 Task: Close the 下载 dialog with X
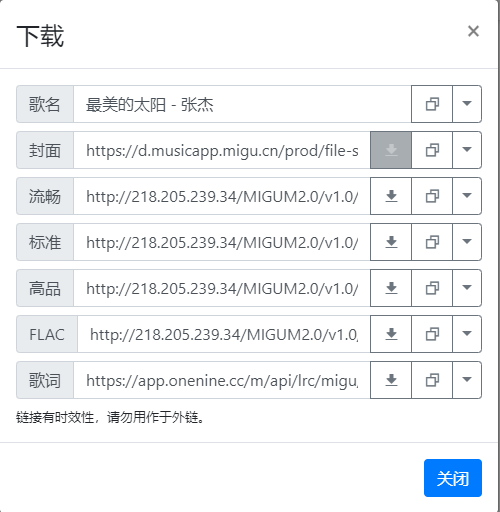pyautogui.click(x=473, y=31)
